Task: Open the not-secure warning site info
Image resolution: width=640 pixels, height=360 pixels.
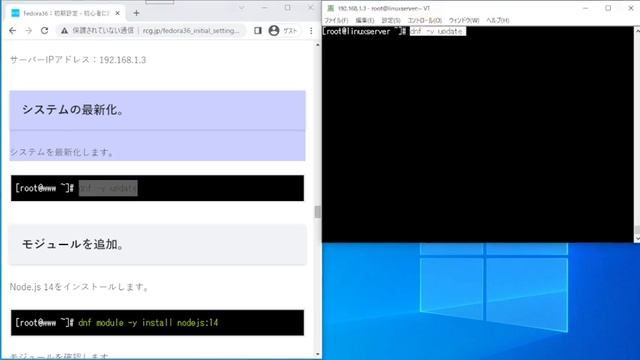Action: [x=64, y=31]
